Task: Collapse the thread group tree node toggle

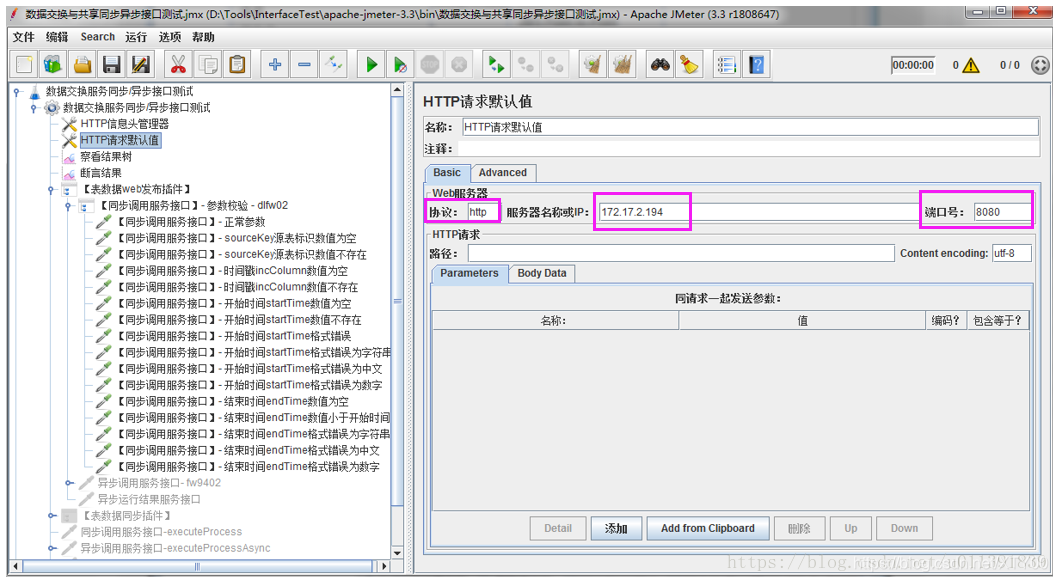Action: [33, 108]
